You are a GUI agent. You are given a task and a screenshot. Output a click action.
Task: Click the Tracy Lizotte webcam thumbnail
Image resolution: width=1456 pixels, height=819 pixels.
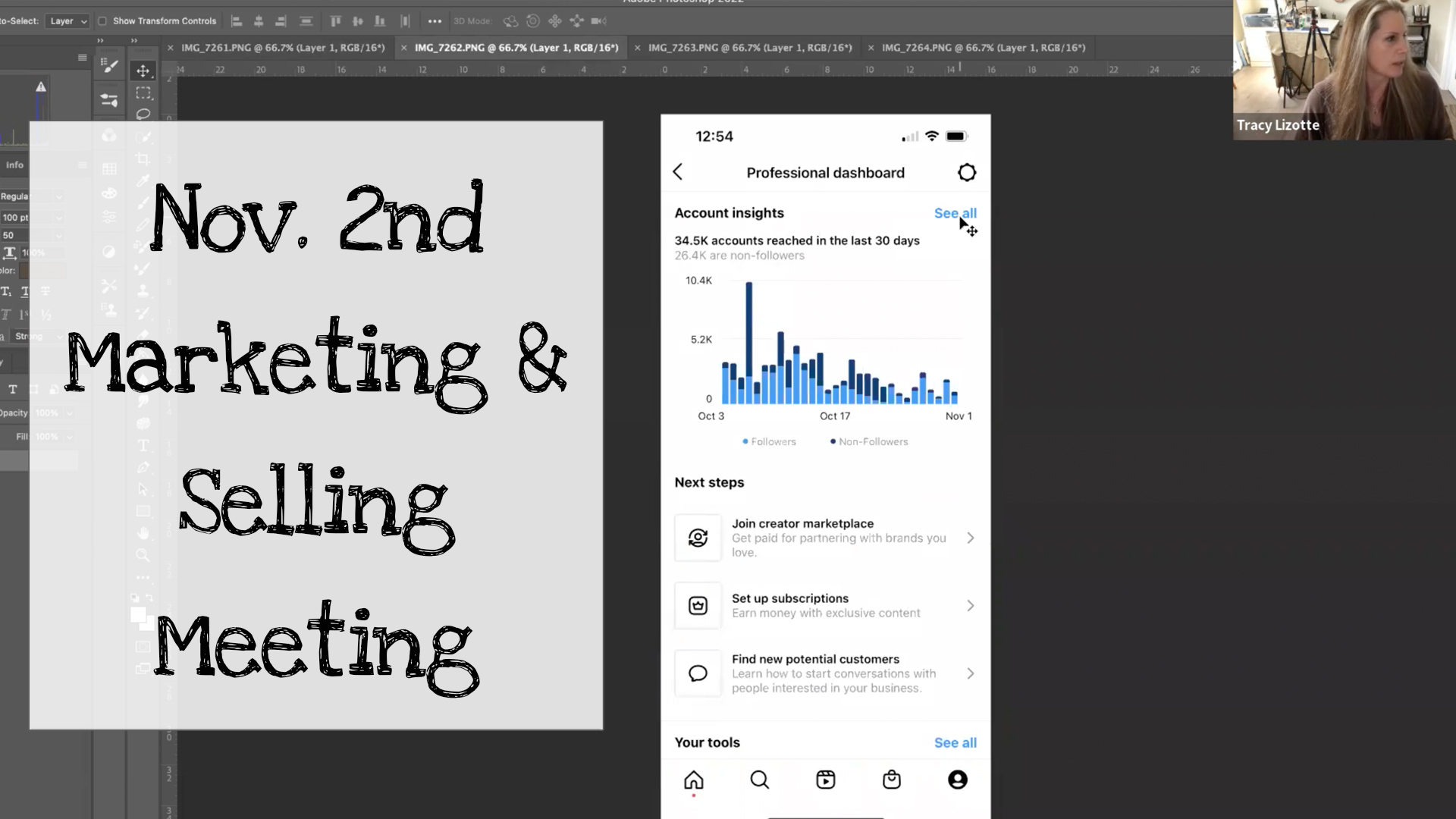[1344, 70]
